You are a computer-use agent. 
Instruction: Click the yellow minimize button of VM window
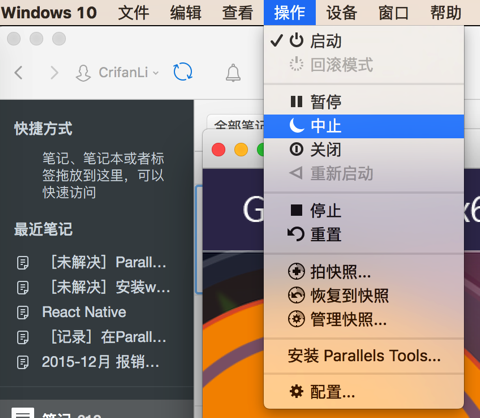pyautogui.click(x=241, y=150)
